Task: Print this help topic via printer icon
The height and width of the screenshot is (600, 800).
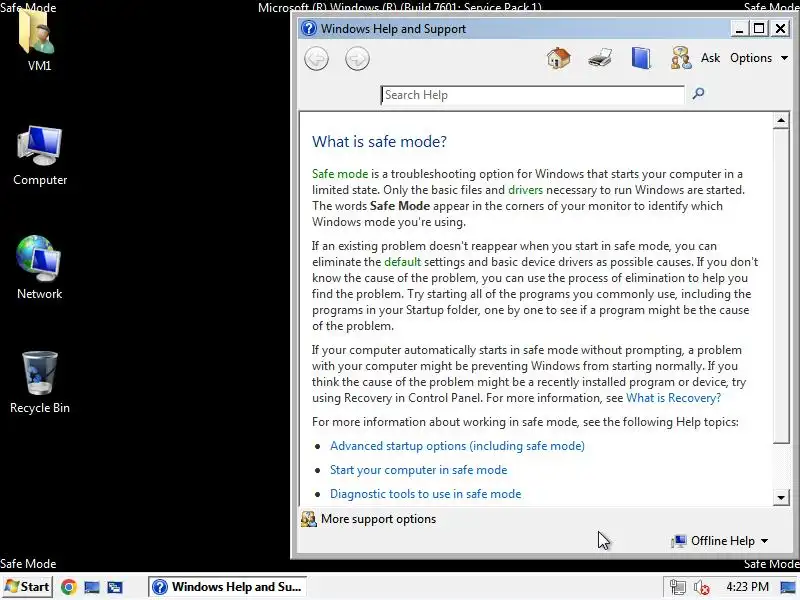Action: (600, 58)
